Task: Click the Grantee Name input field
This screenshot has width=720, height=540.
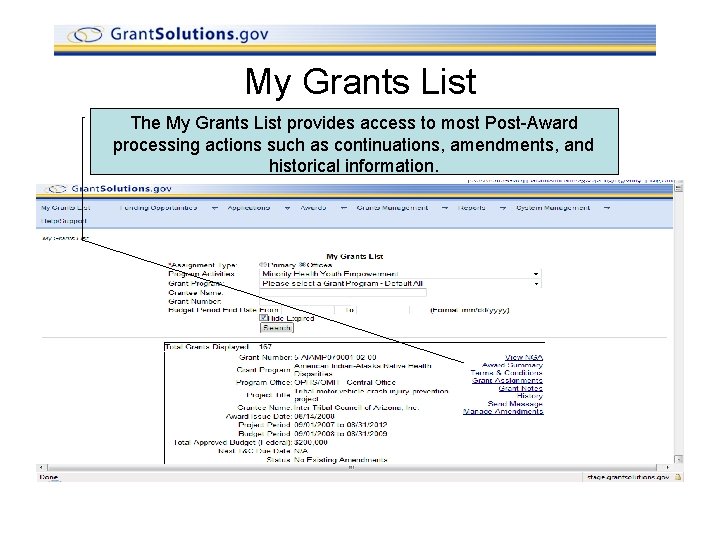Action: [x=343, y=292]
